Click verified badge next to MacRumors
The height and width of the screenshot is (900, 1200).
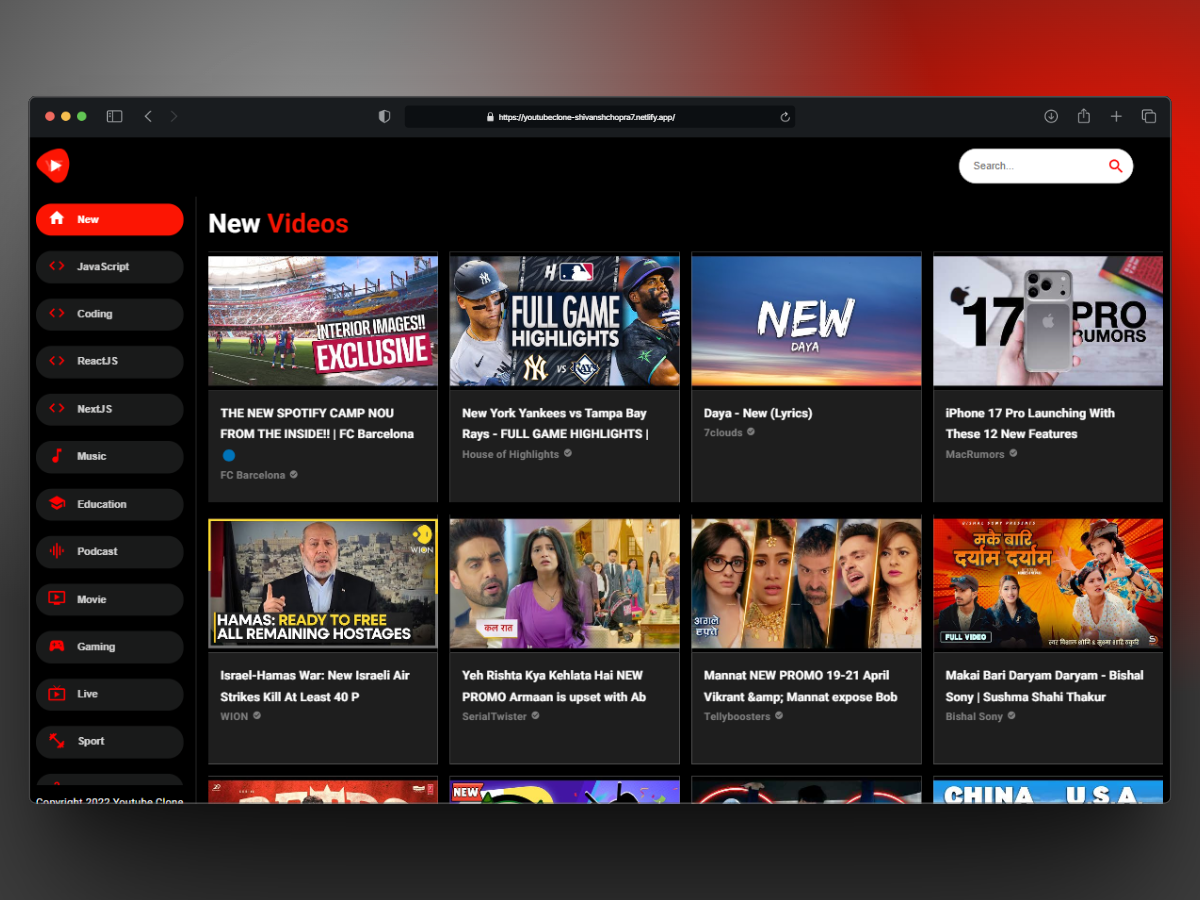(1013, 453)
